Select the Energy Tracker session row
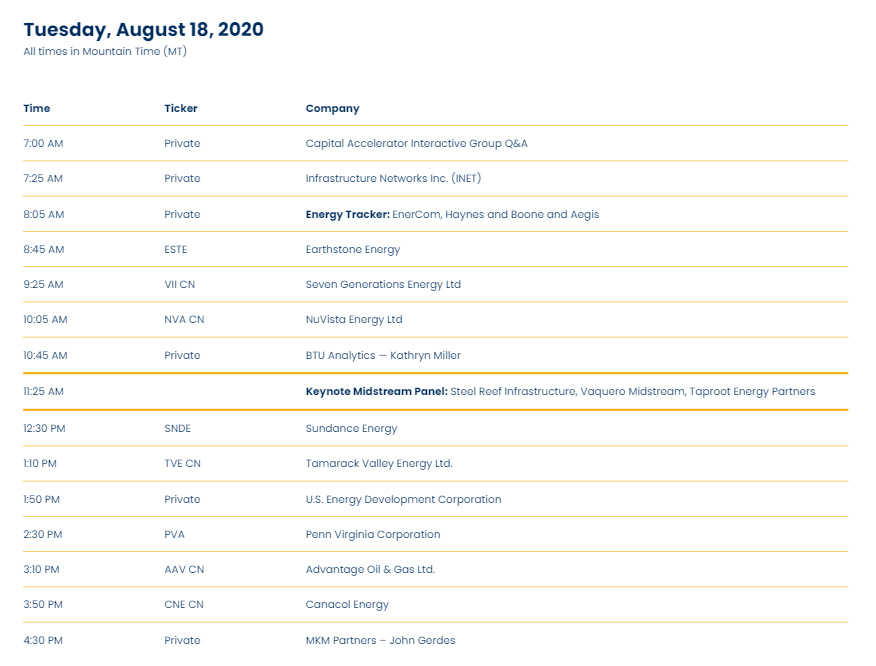 pos(452,214)
